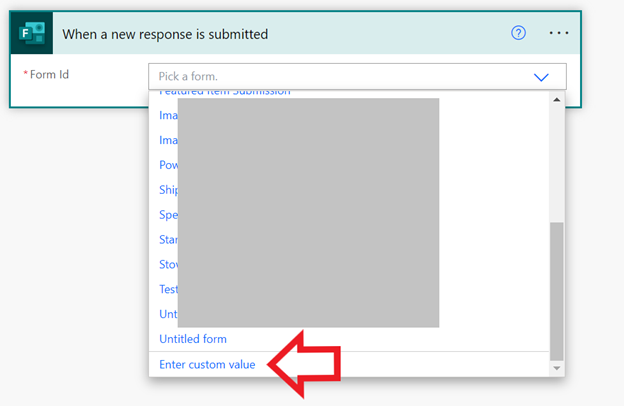Select the form starting with 'Stov'

point(168,264)
